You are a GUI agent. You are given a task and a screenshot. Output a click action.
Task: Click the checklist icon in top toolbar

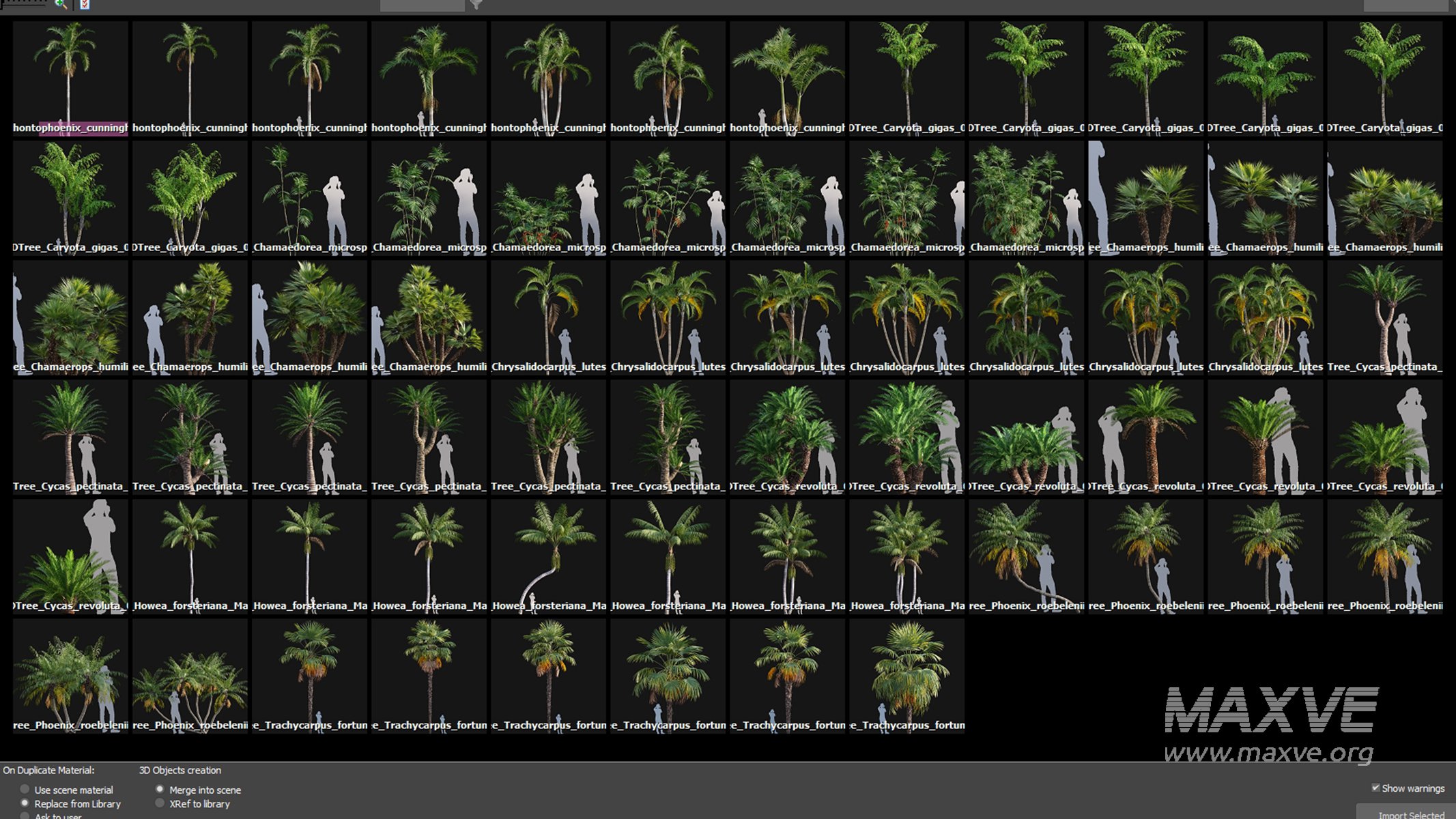(x=85, y=5)
